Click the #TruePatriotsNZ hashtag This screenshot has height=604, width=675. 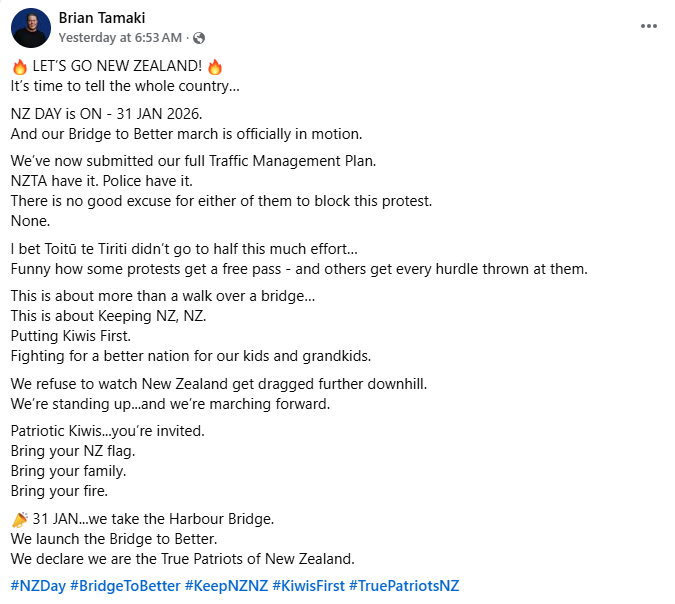pos(403,585)
